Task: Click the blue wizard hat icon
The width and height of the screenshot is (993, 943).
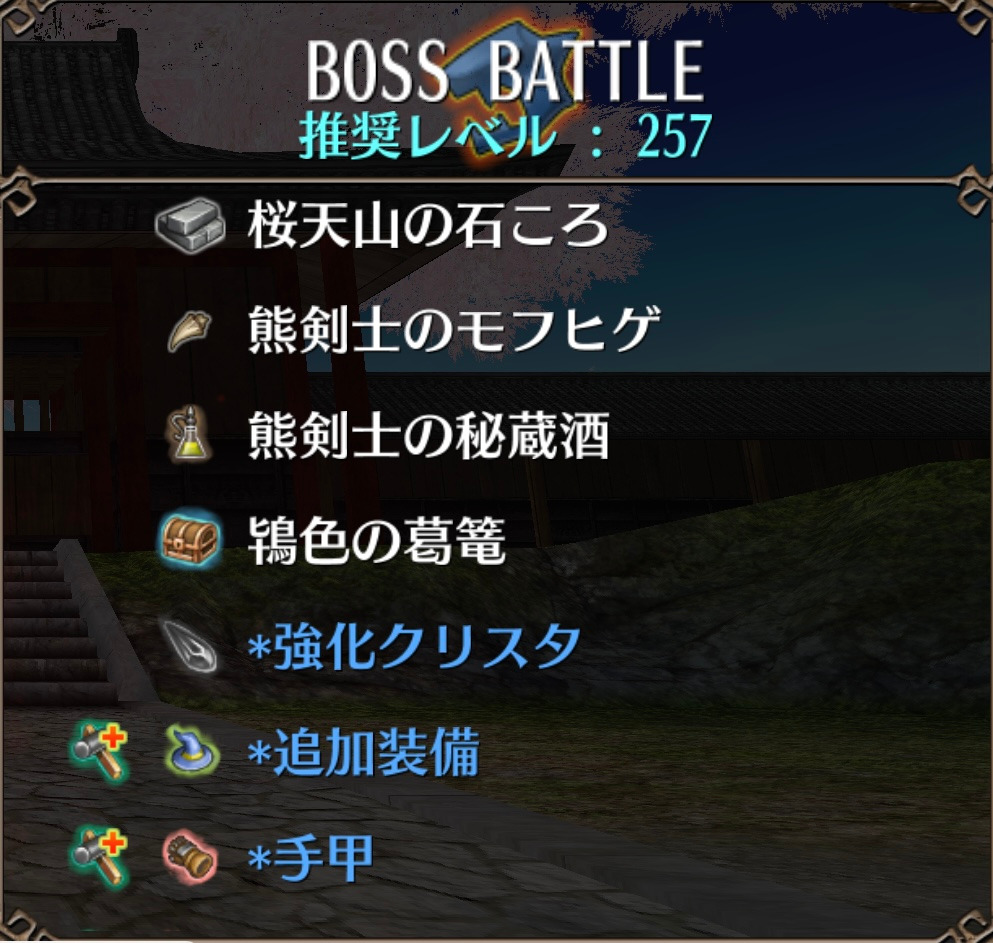Action: 190,752
